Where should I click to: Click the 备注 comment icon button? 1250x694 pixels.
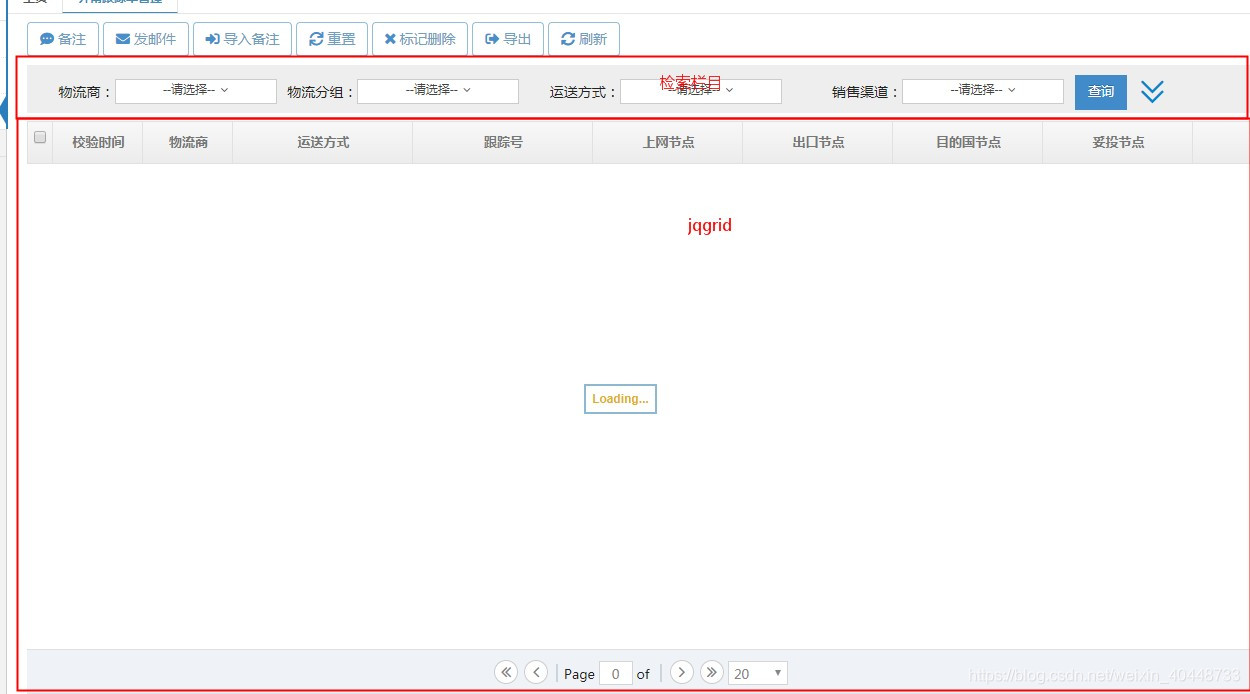[45, 39]
